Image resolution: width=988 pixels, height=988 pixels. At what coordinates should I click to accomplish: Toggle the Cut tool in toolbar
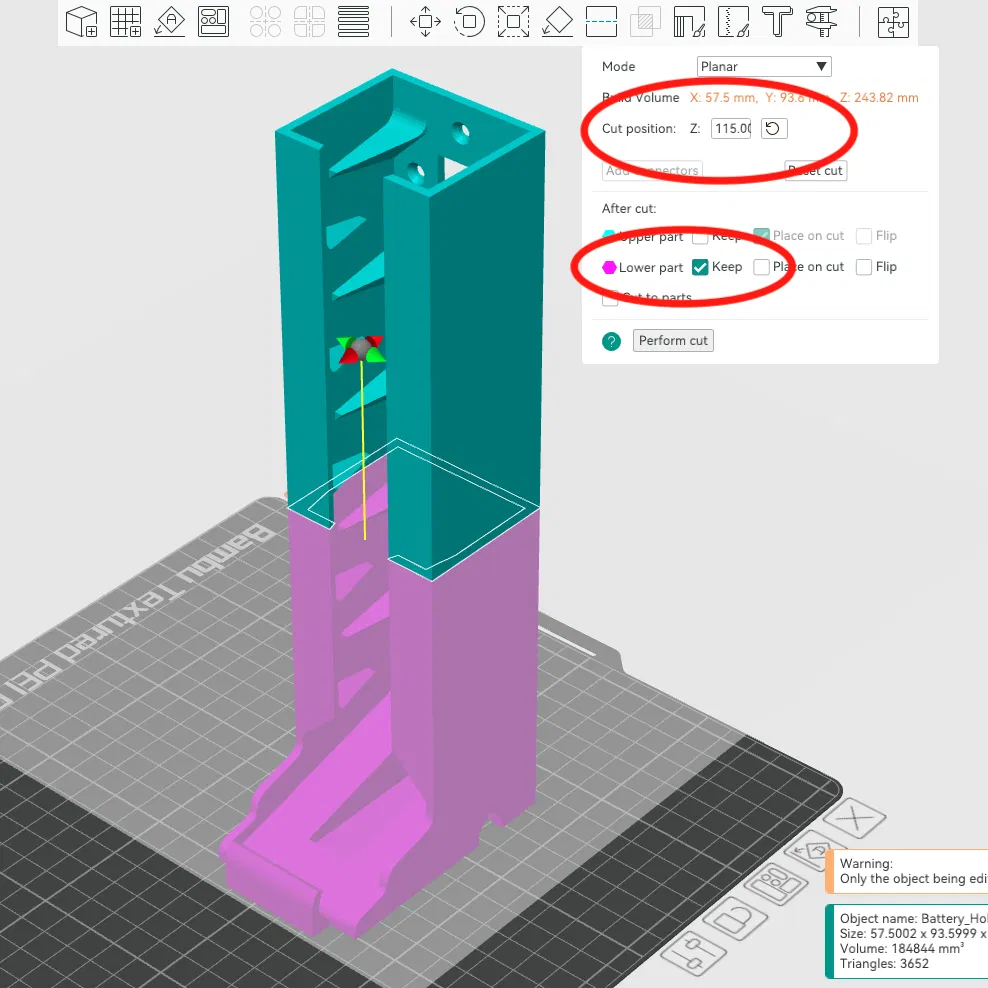601,22
